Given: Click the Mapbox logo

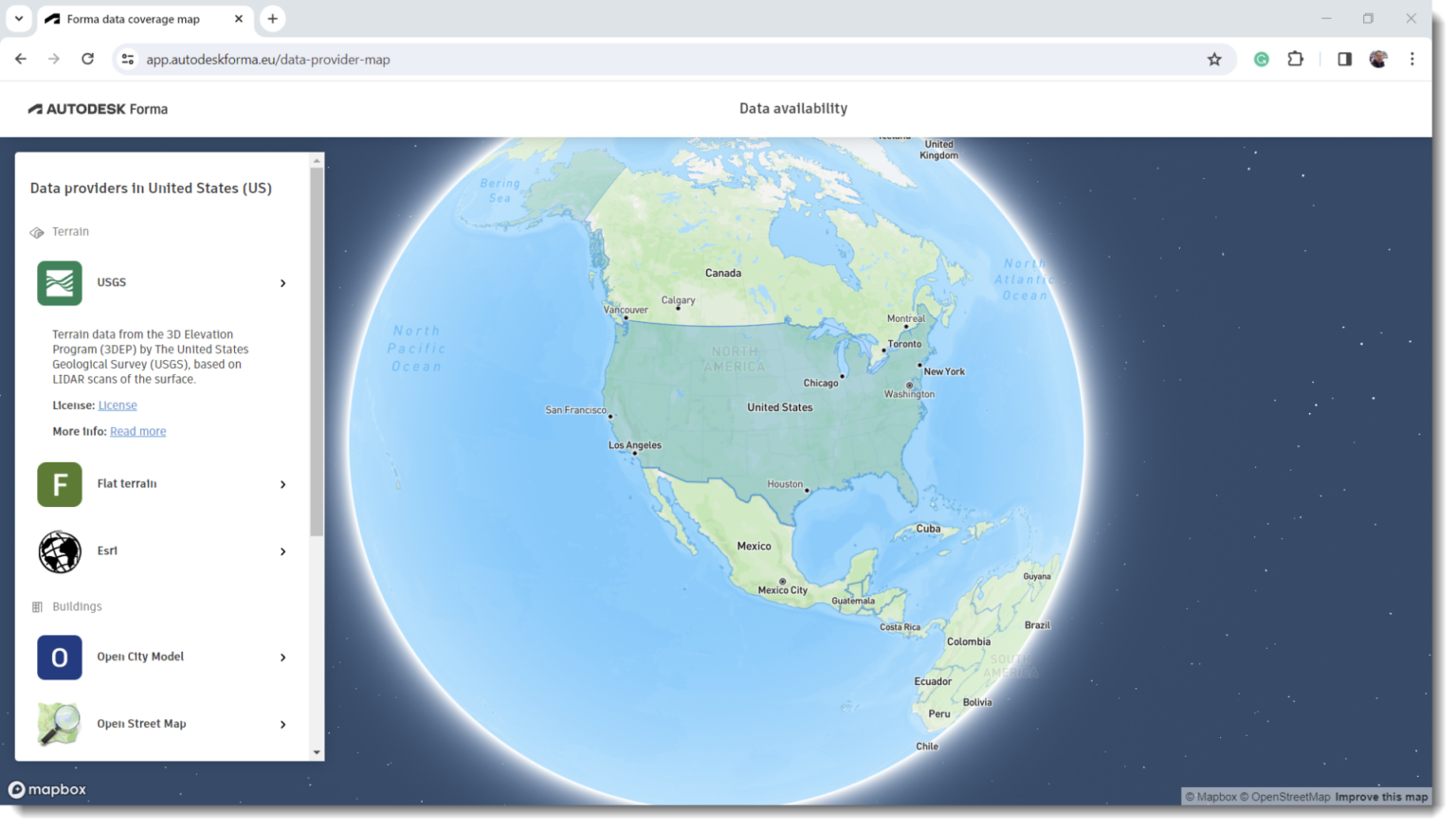Looking at the screenshot, I should point(47,789).
